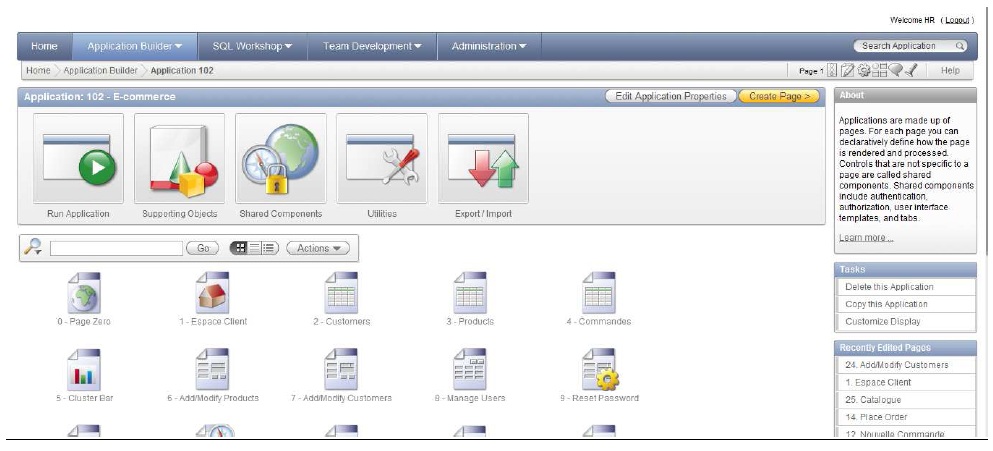Click the Create Page button

pyautogui.click(x=778, y=96)
